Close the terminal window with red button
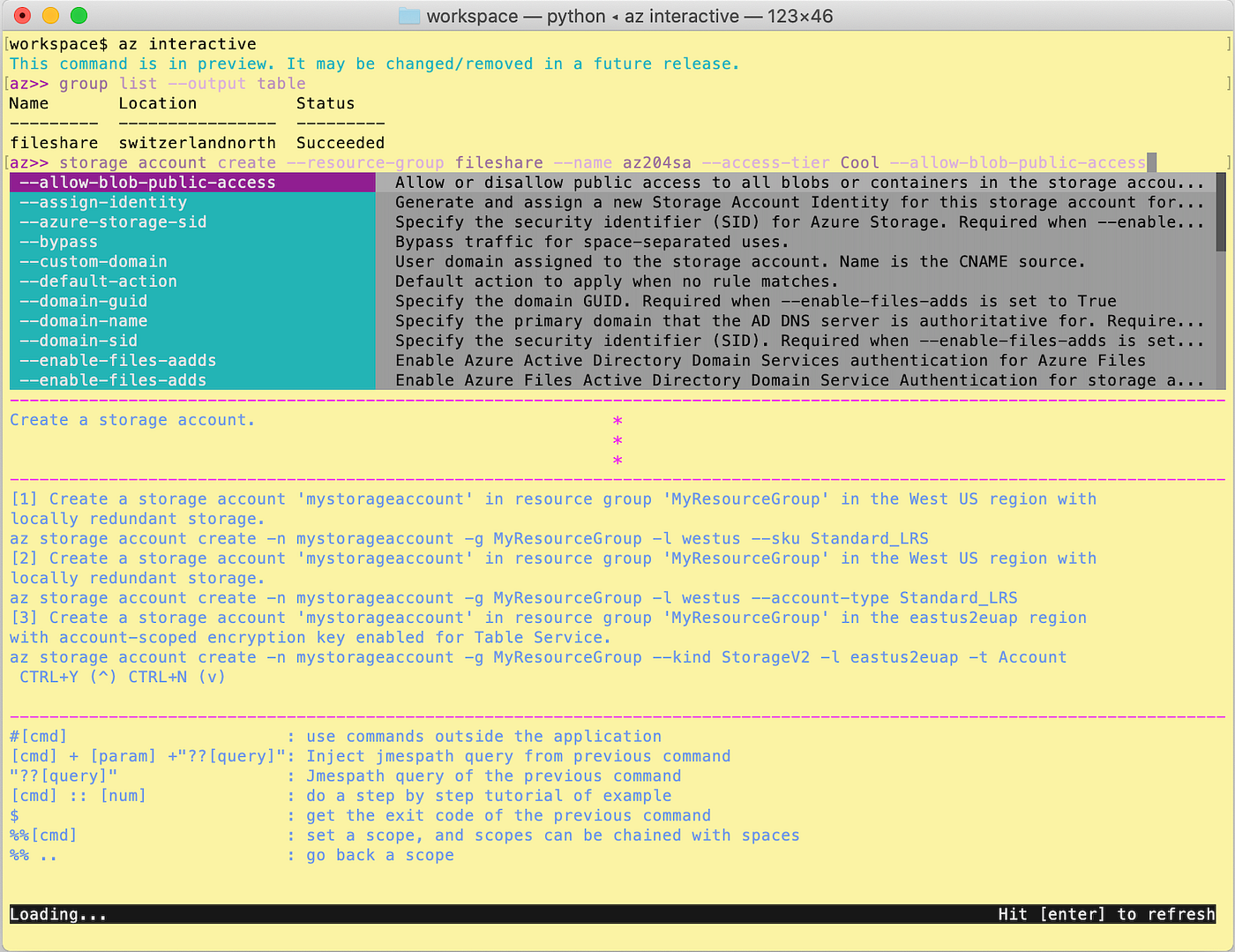 coord(23,16)
